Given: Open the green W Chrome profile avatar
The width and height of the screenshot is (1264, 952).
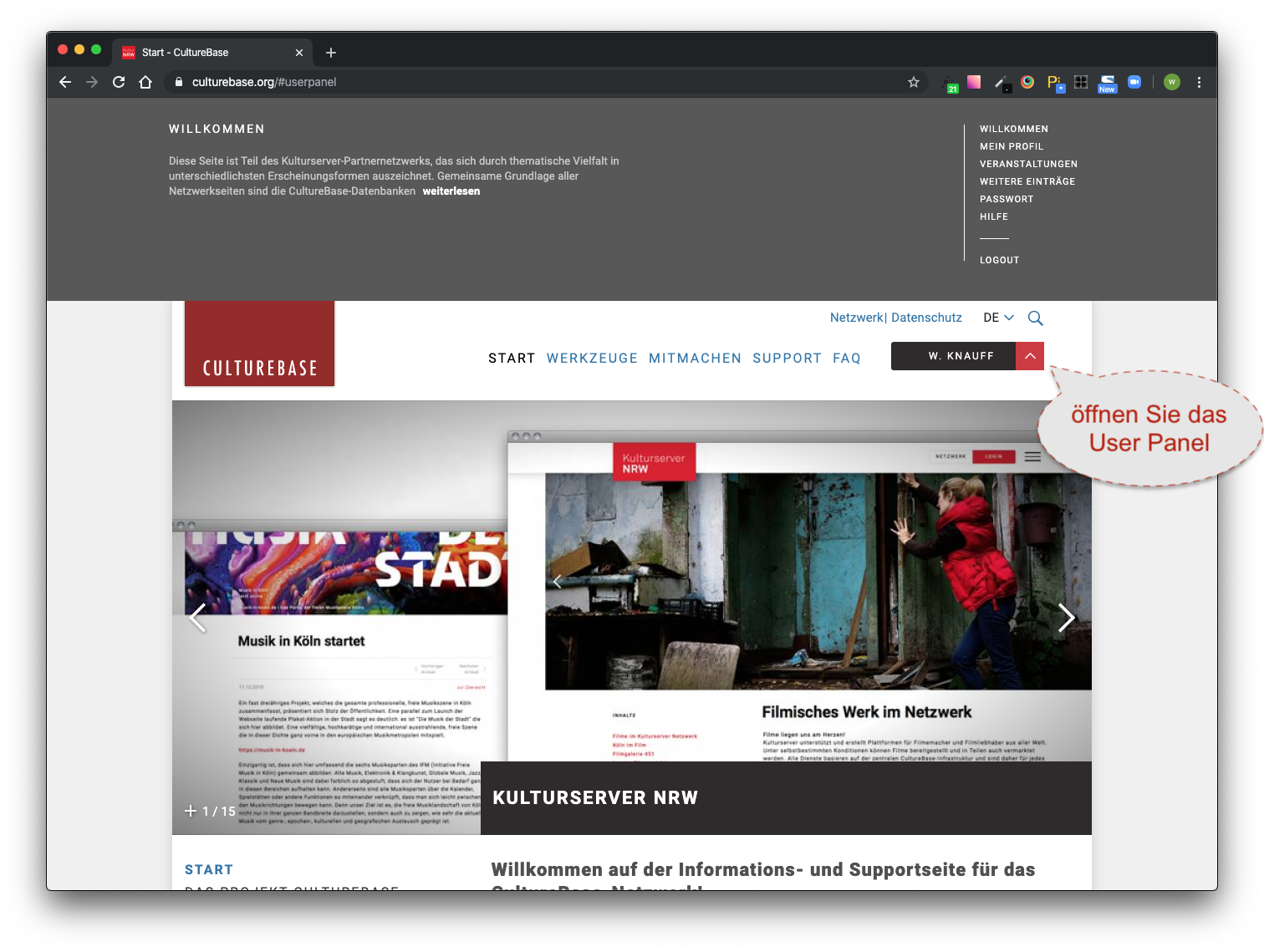Looking at the screenshot, I should (x=1172, y=82).
